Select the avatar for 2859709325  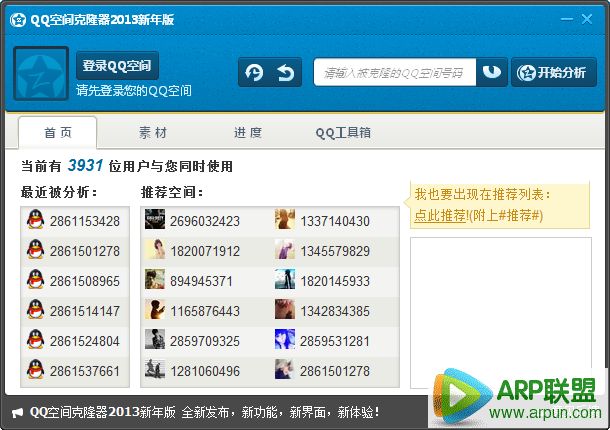(x=155, y=339)
